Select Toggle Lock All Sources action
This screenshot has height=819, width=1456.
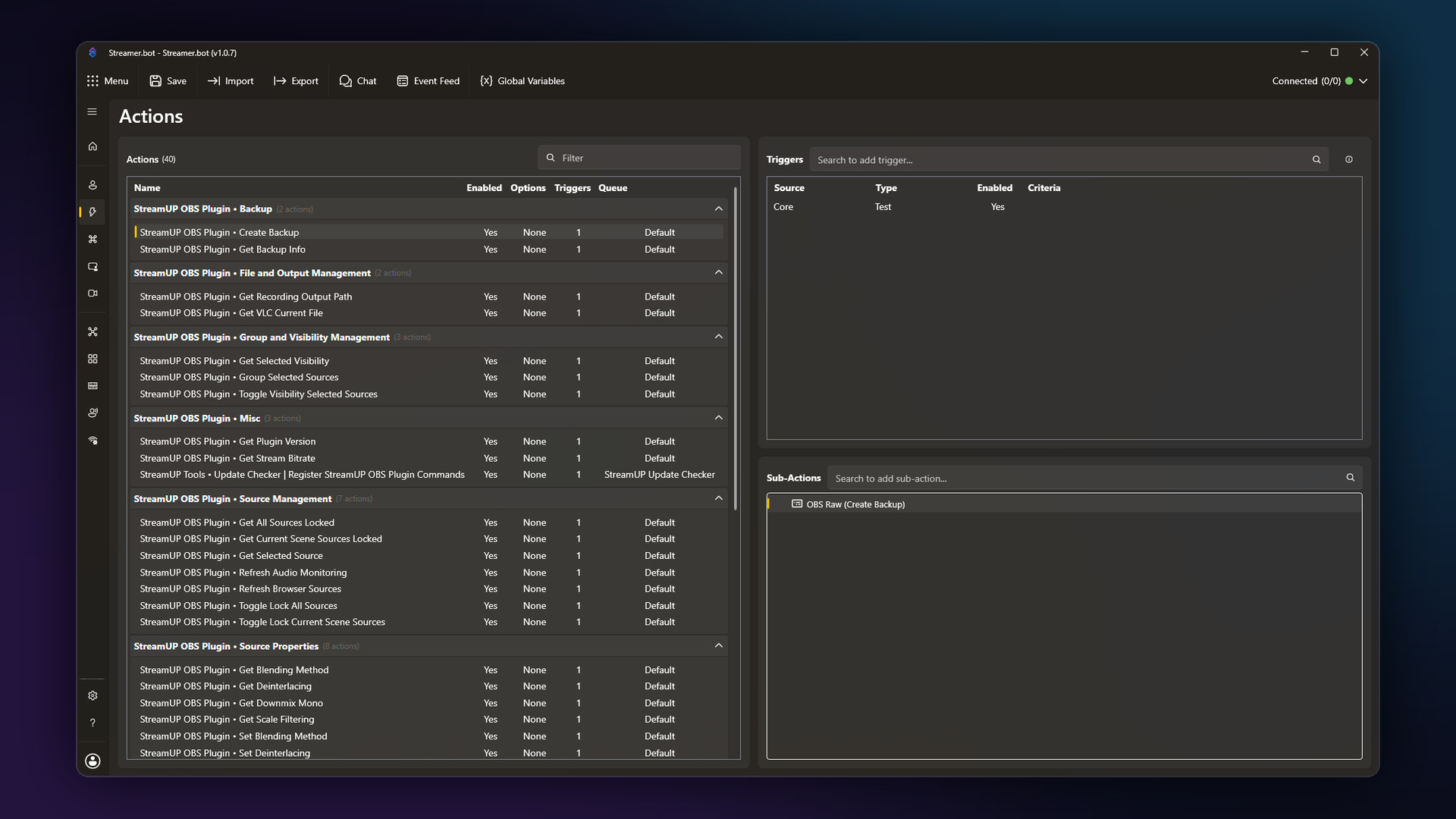(x=428, y=606)
